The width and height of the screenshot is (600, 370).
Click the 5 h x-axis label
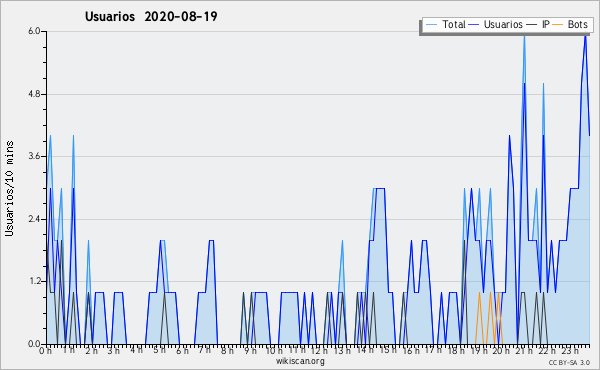click(159, 350)
